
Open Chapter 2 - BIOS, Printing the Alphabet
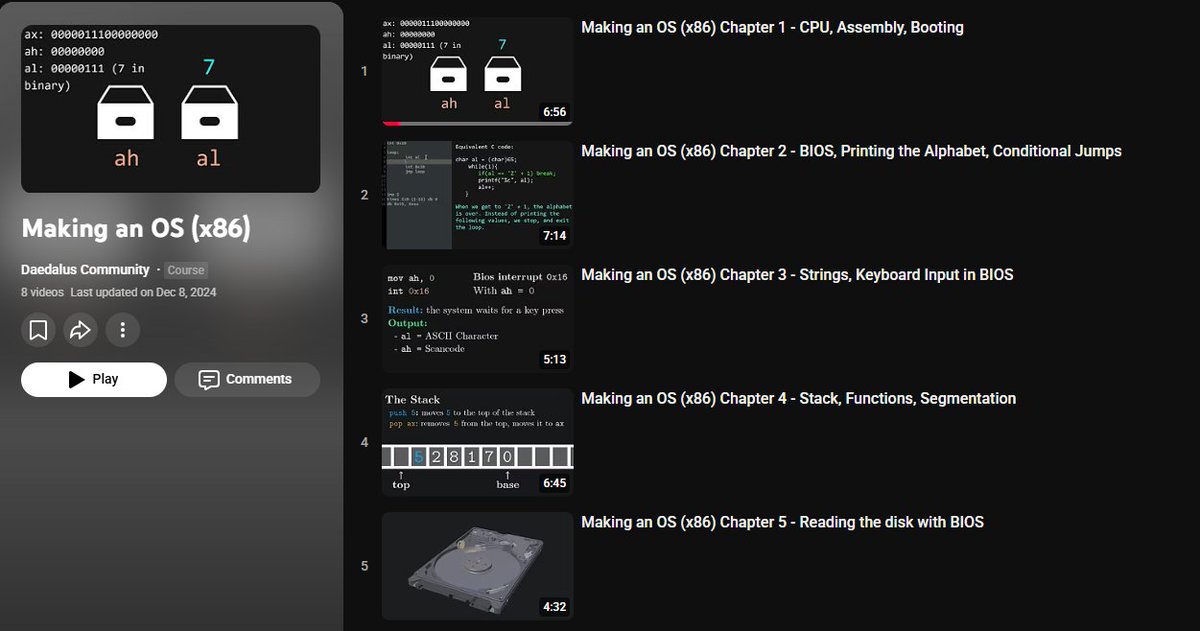point(852,151)
